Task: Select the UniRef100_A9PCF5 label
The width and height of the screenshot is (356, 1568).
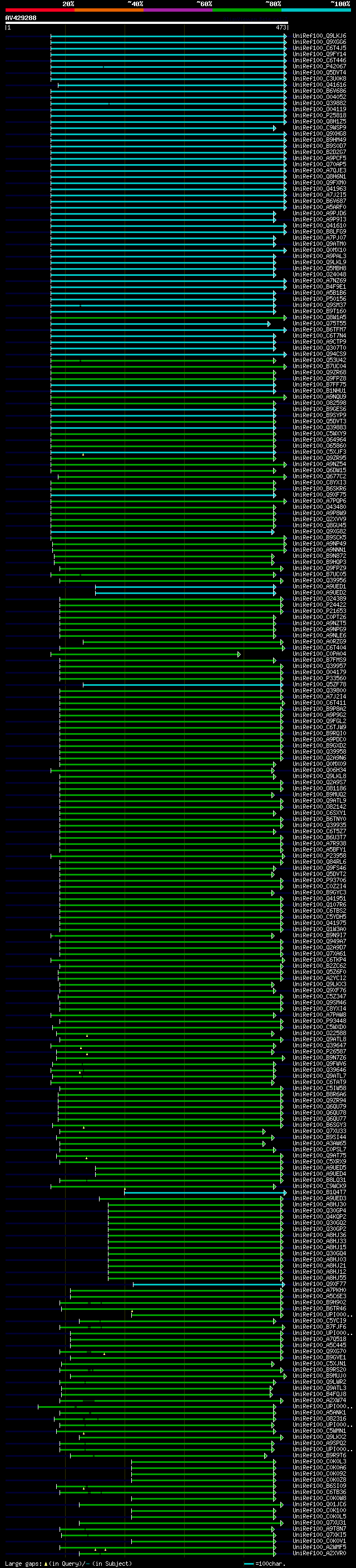Action: coord(319,159)
